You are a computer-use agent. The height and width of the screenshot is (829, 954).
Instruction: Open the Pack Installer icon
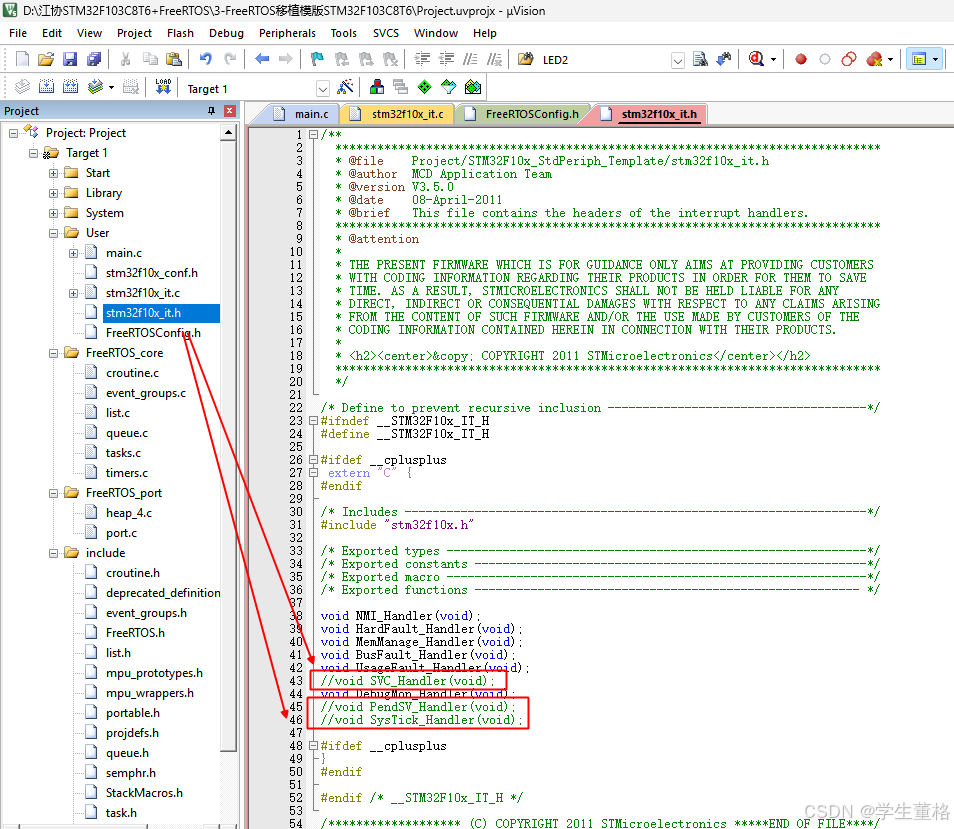click(473, 87)
